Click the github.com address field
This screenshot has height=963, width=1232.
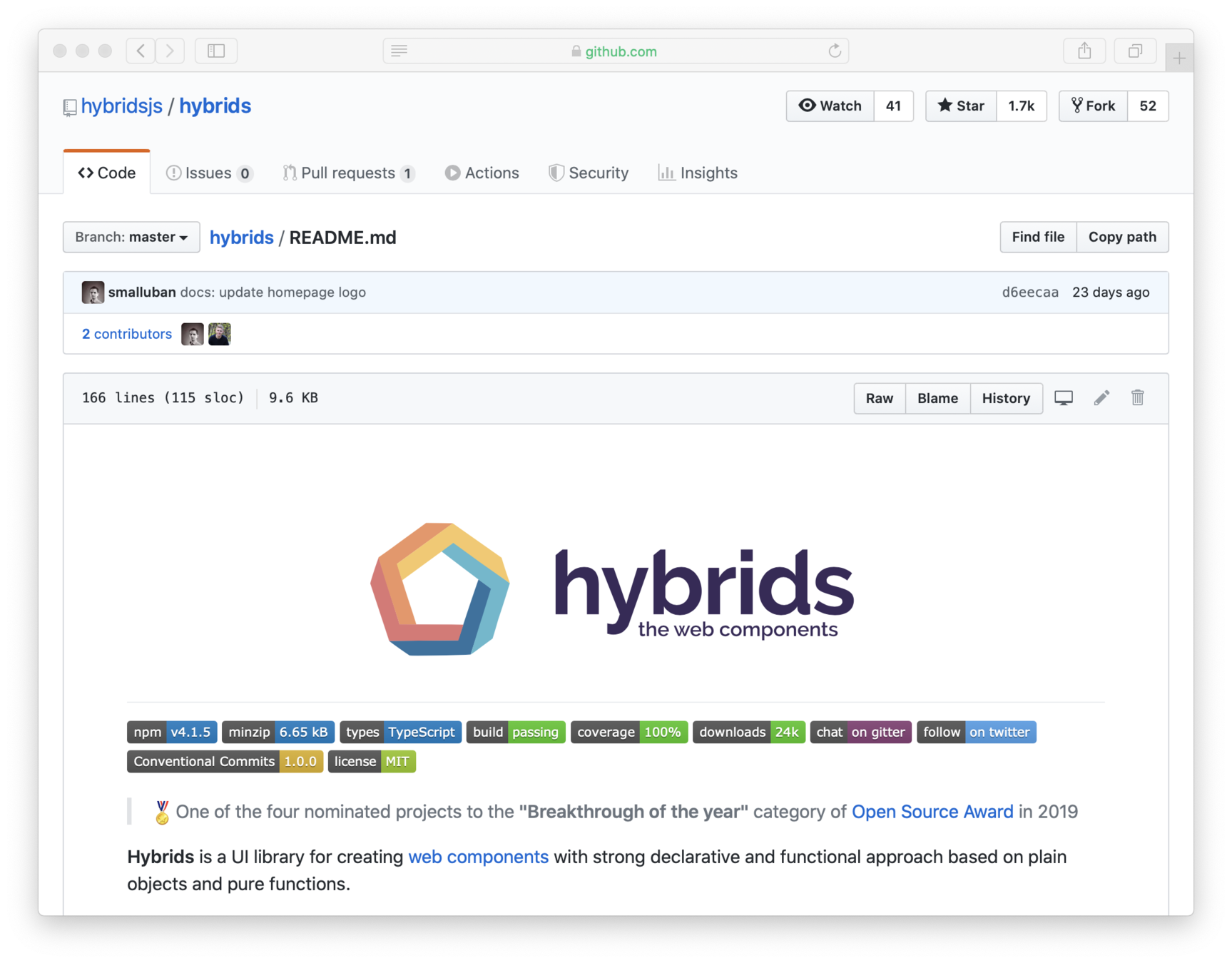click(x=616, y=51)
